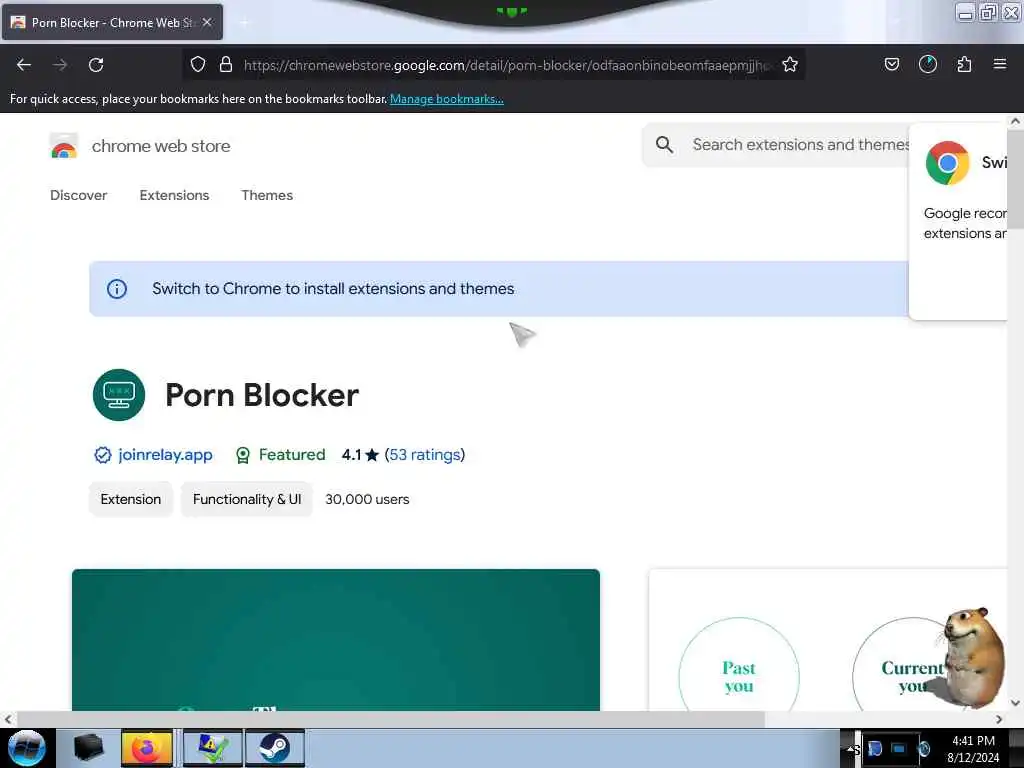Click the Extension category chip
The image size is (1024, 768).
[131, 499]
